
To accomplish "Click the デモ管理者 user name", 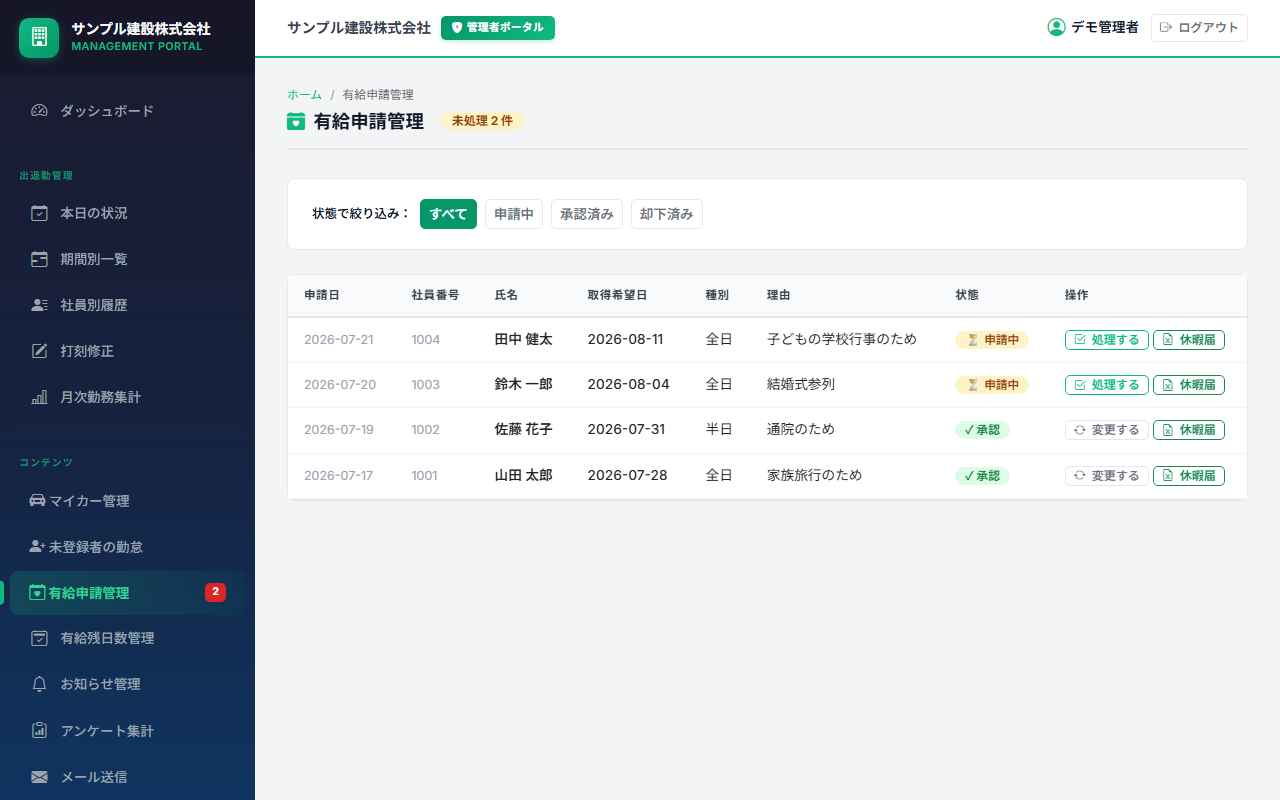I will coord(1105,28).
